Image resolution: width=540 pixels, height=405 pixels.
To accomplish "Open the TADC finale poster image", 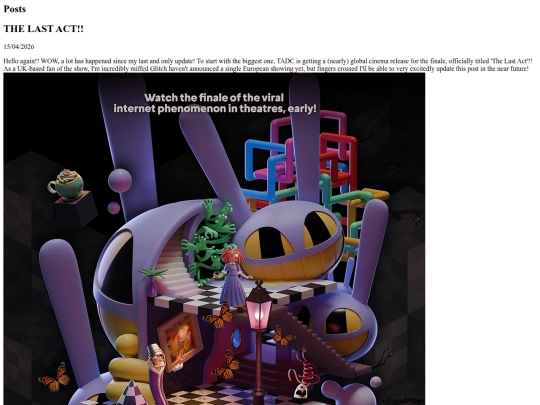I will click(214, 239).
